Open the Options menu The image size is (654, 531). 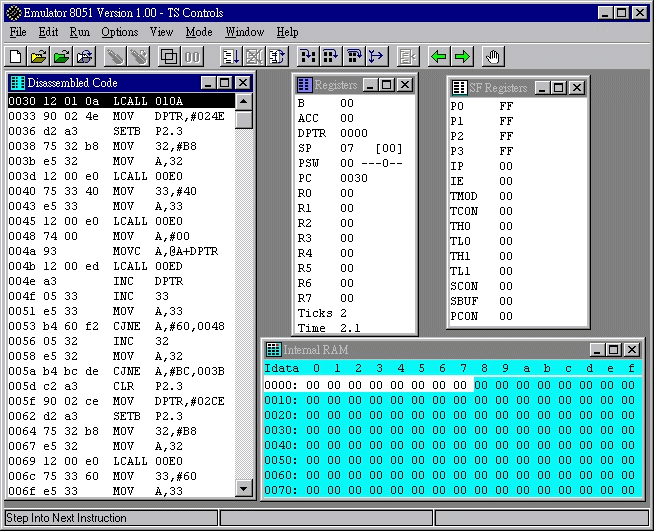(120, 32)
